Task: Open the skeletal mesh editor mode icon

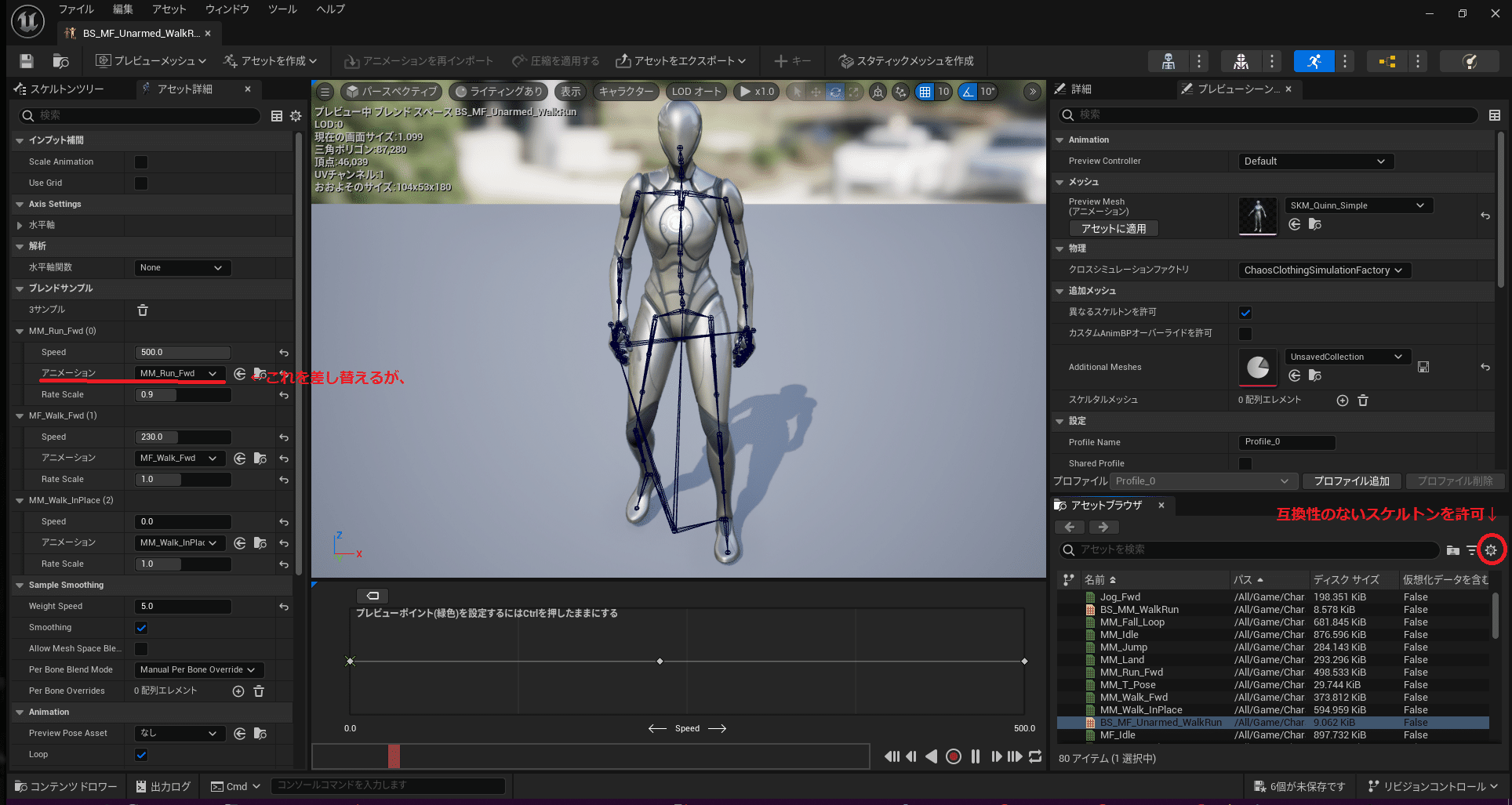Action: tap(1241, 61)
